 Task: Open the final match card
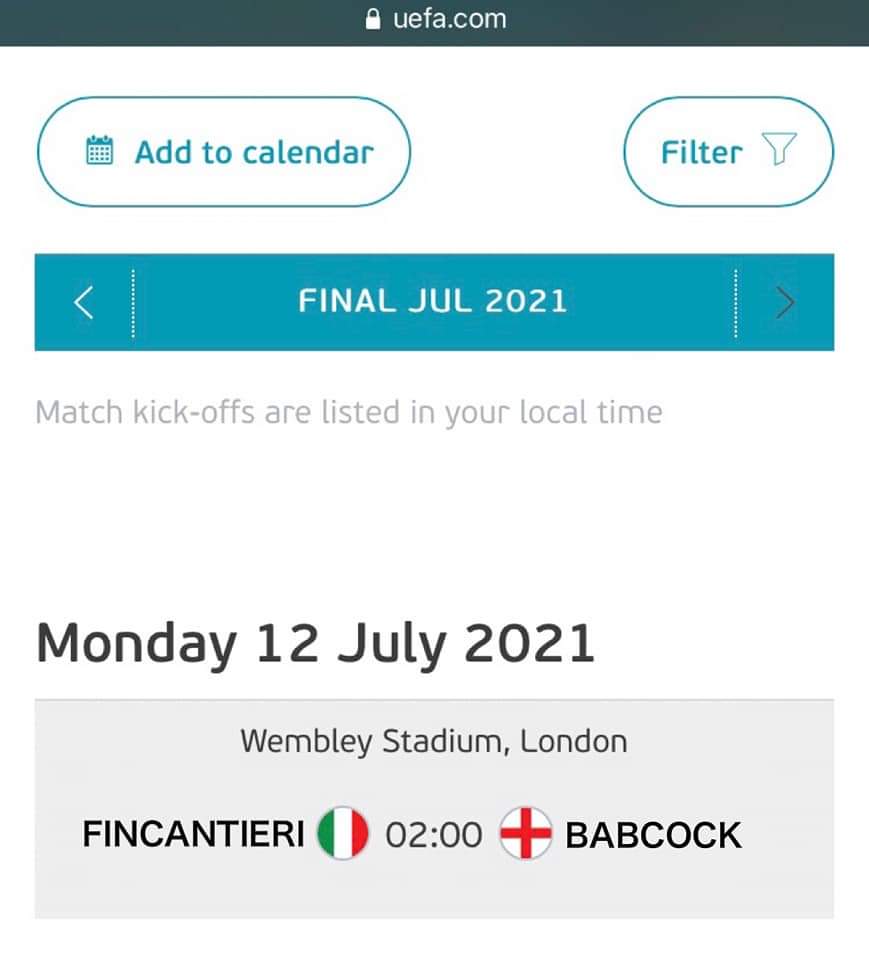coord(434,880)
